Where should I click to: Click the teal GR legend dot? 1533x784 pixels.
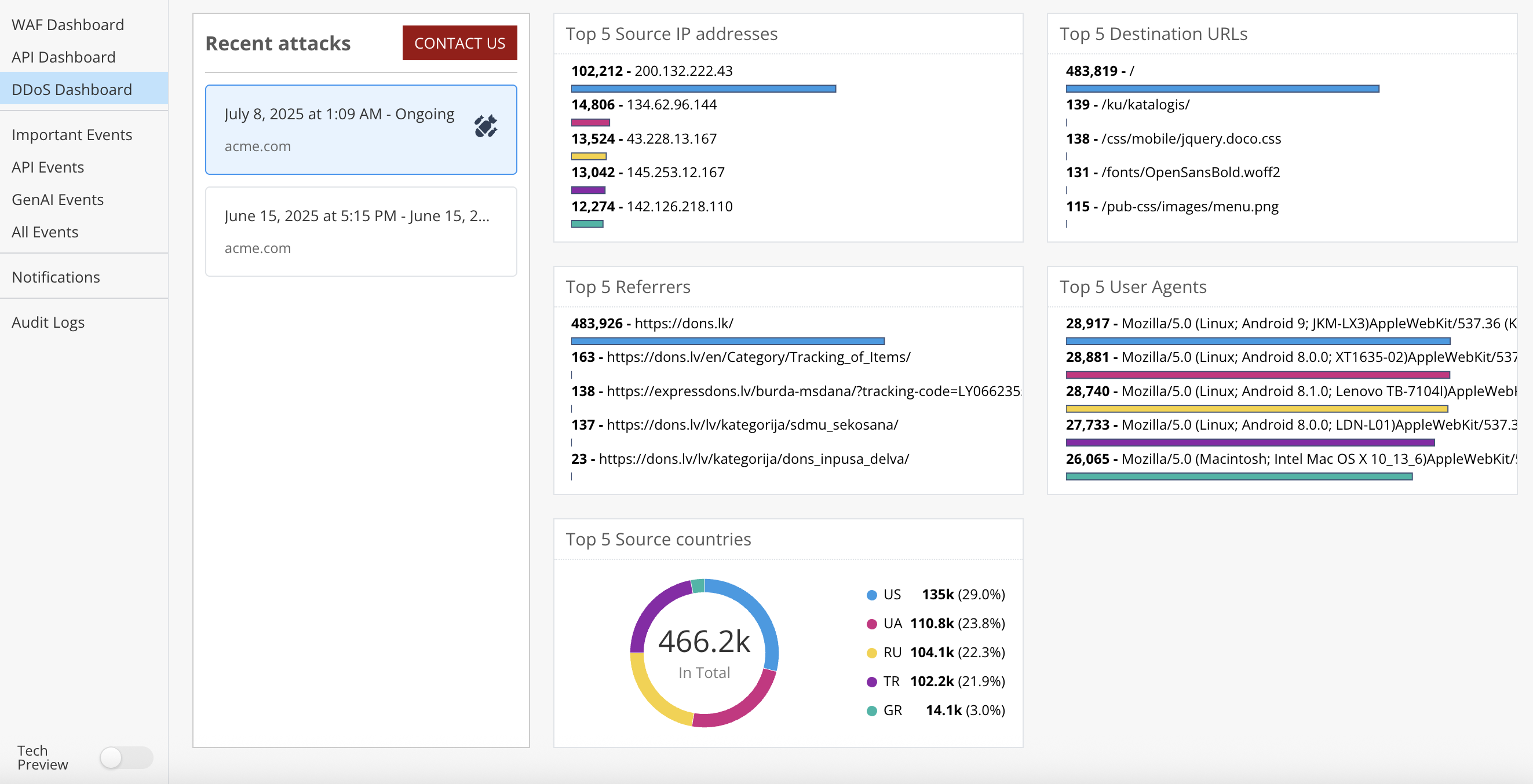(x=871, y=711)
